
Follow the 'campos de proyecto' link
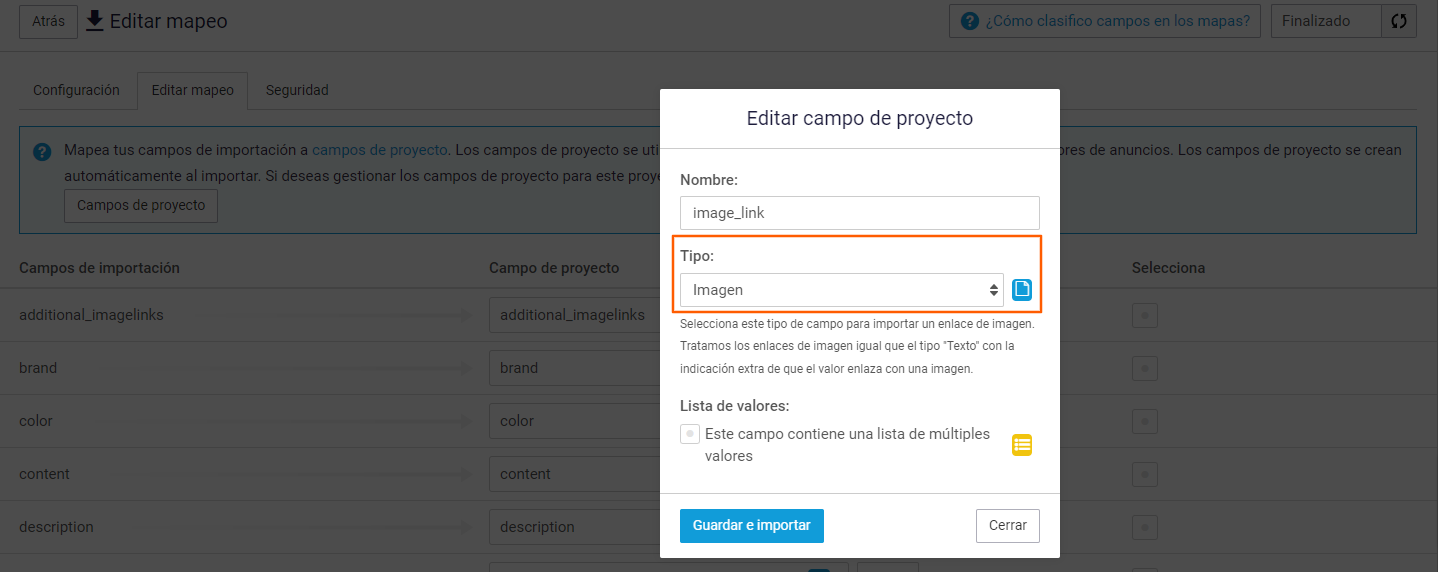(379, 150)
